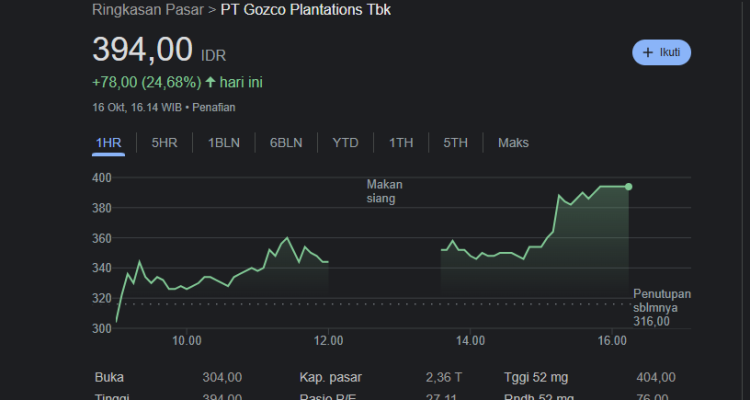
Task: Switch to the 1TH yearly tab
Action: pyautogui.click(x=401, y=143)
